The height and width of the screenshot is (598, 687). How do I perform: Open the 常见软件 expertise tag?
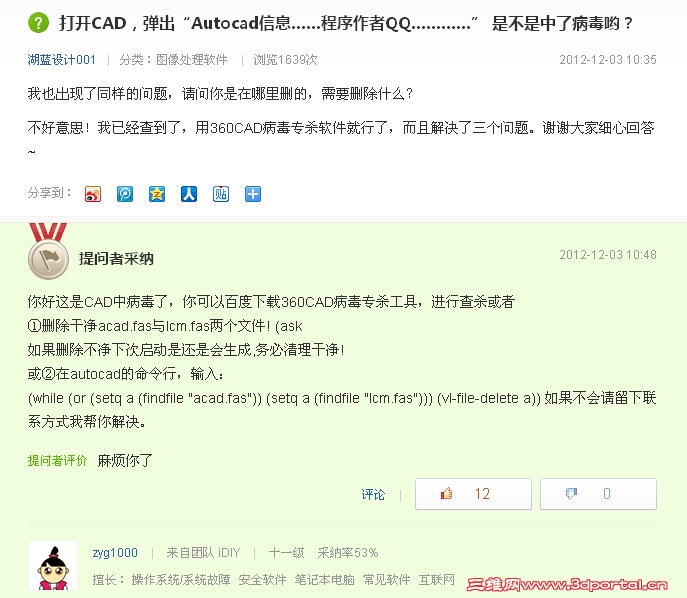coord(387,580)
